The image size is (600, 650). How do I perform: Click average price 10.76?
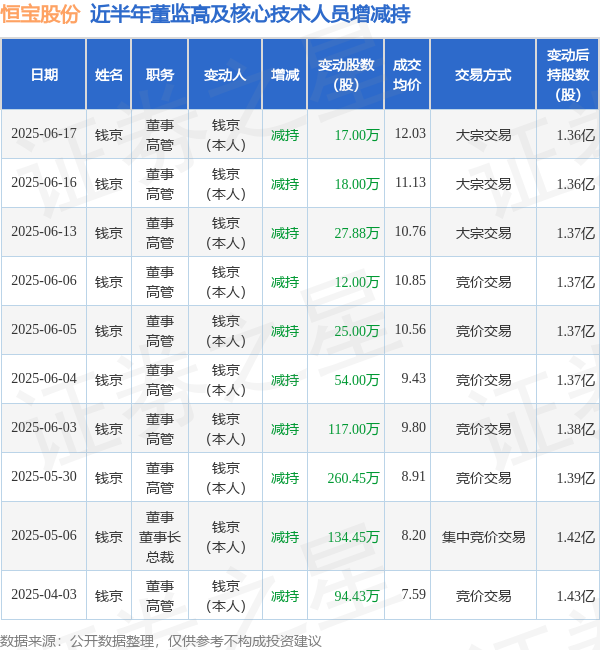pos(410,231)
